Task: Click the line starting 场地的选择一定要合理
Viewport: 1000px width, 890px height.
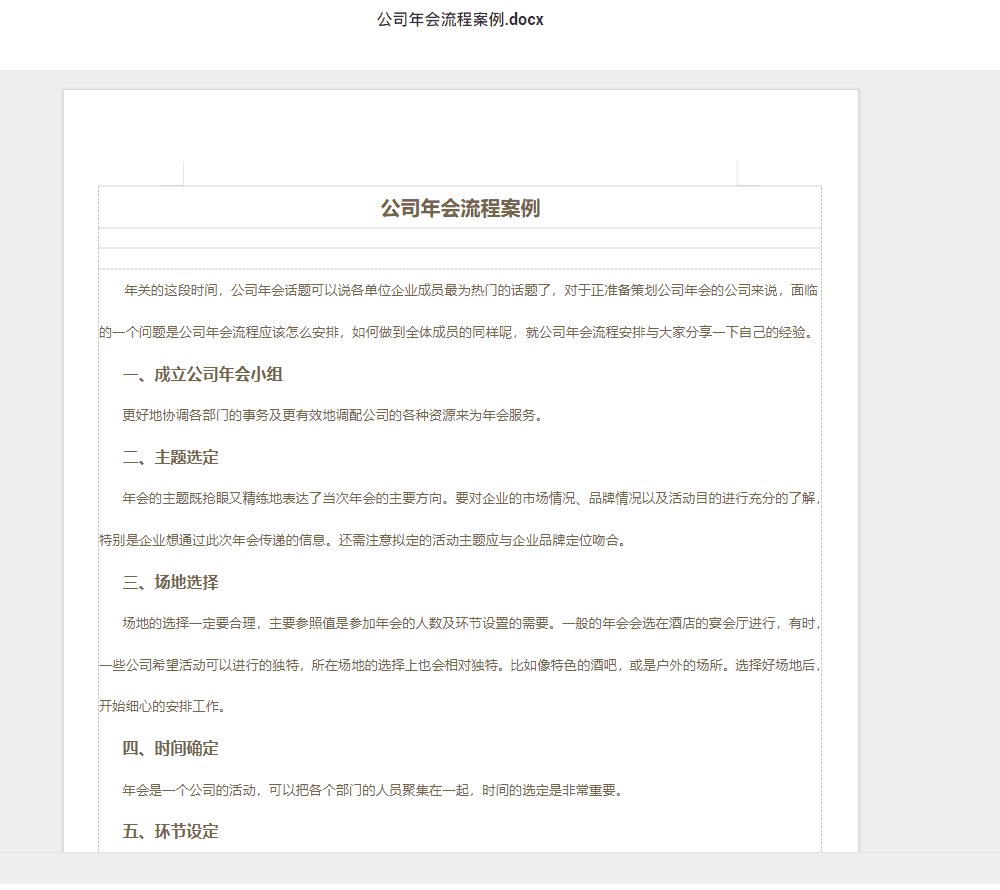Action: tap(471, 624)
